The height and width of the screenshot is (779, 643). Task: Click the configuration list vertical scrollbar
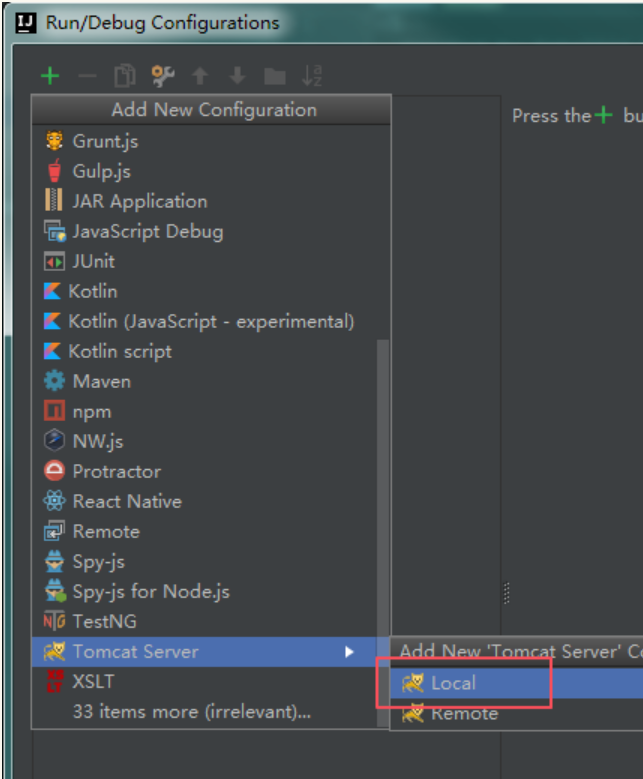[x=383, y=532]
